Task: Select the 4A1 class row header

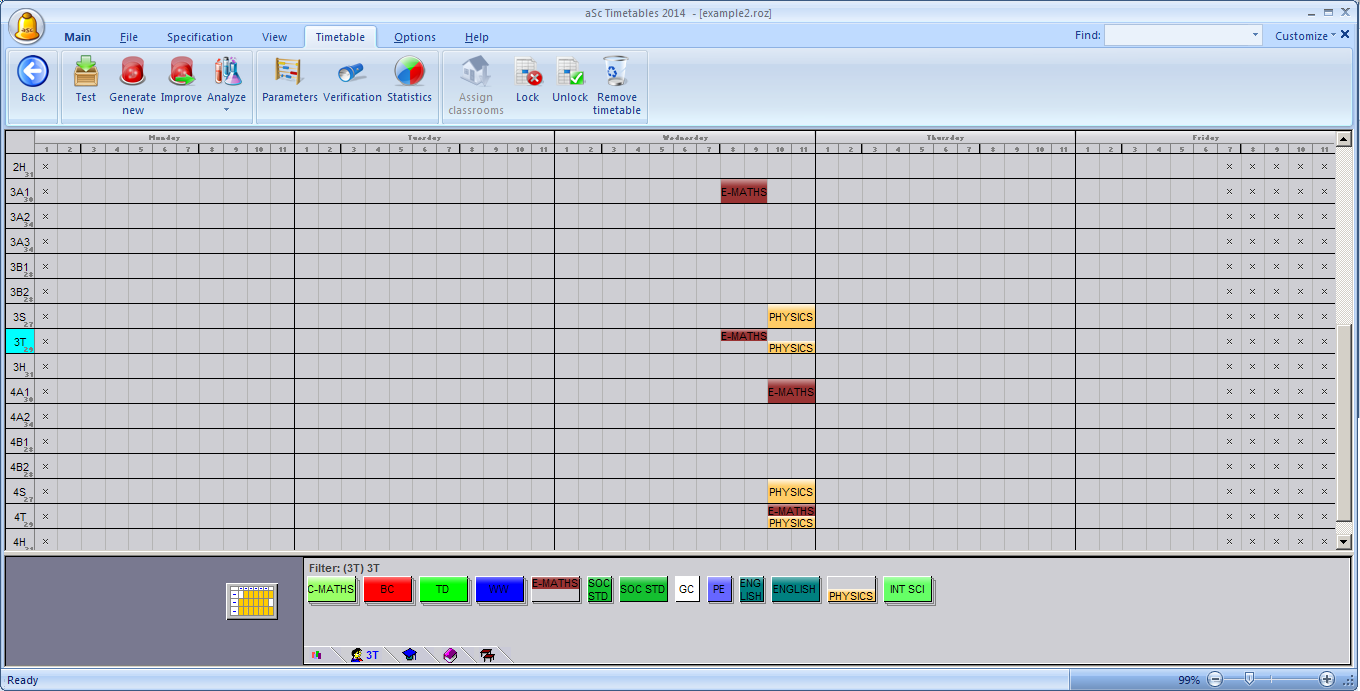Action: point(20,391)
